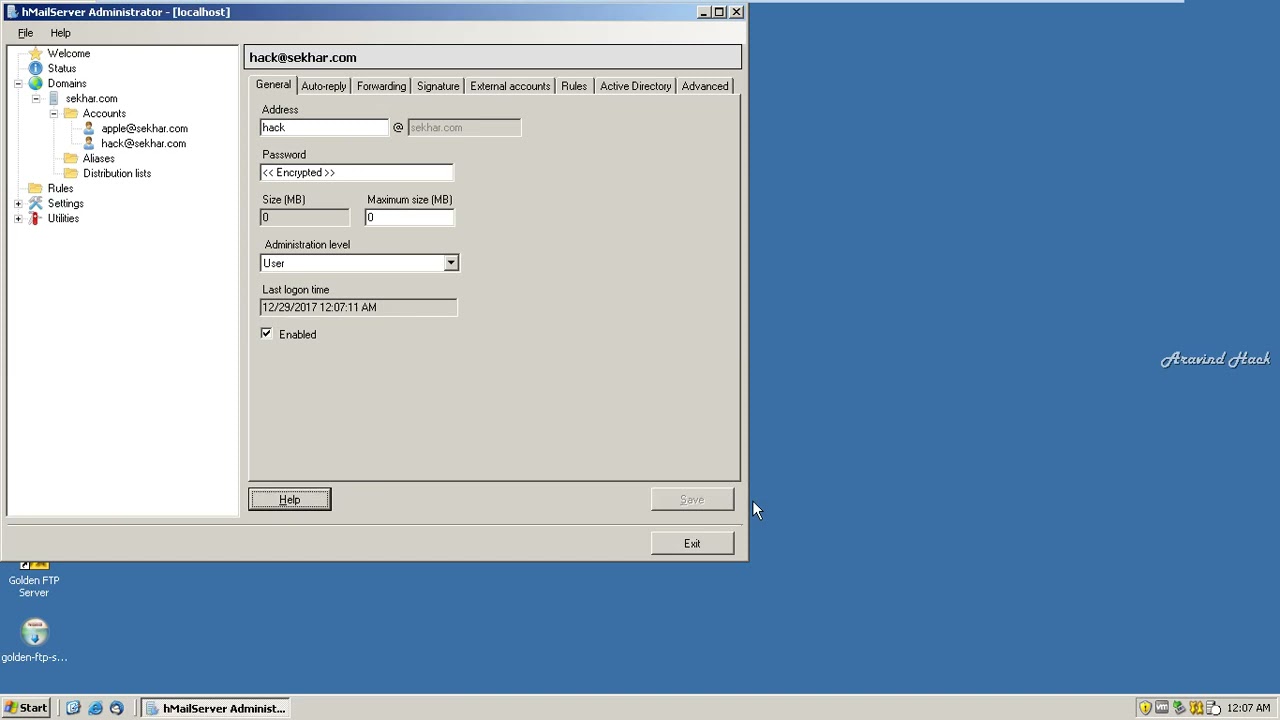This screenshot has height=720, width=1280.
Task: Launch Internet Explorer from quick launch
Action: pos(95,708)
